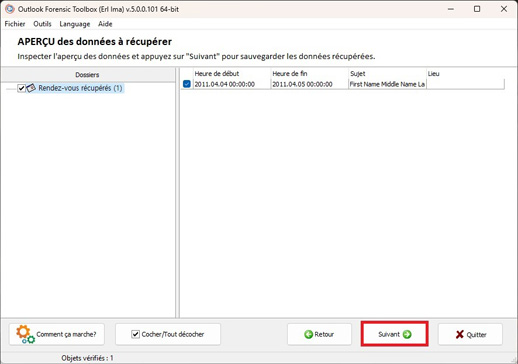The image size is (518, 364).
Task: Select the Rendez-vous récupérés (1) folder
Action: coord(80,88)
